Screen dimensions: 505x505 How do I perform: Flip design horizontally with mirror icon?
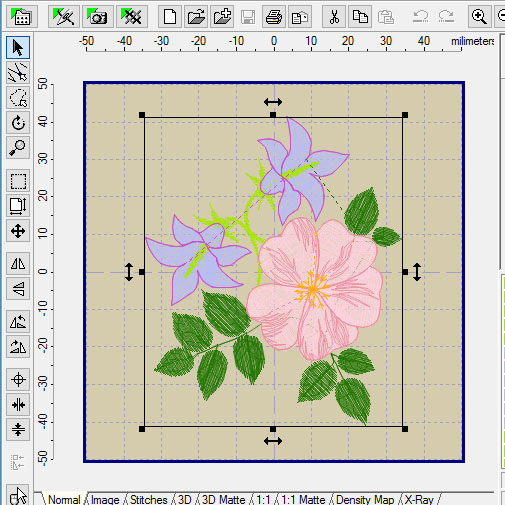tap(18, 263)
